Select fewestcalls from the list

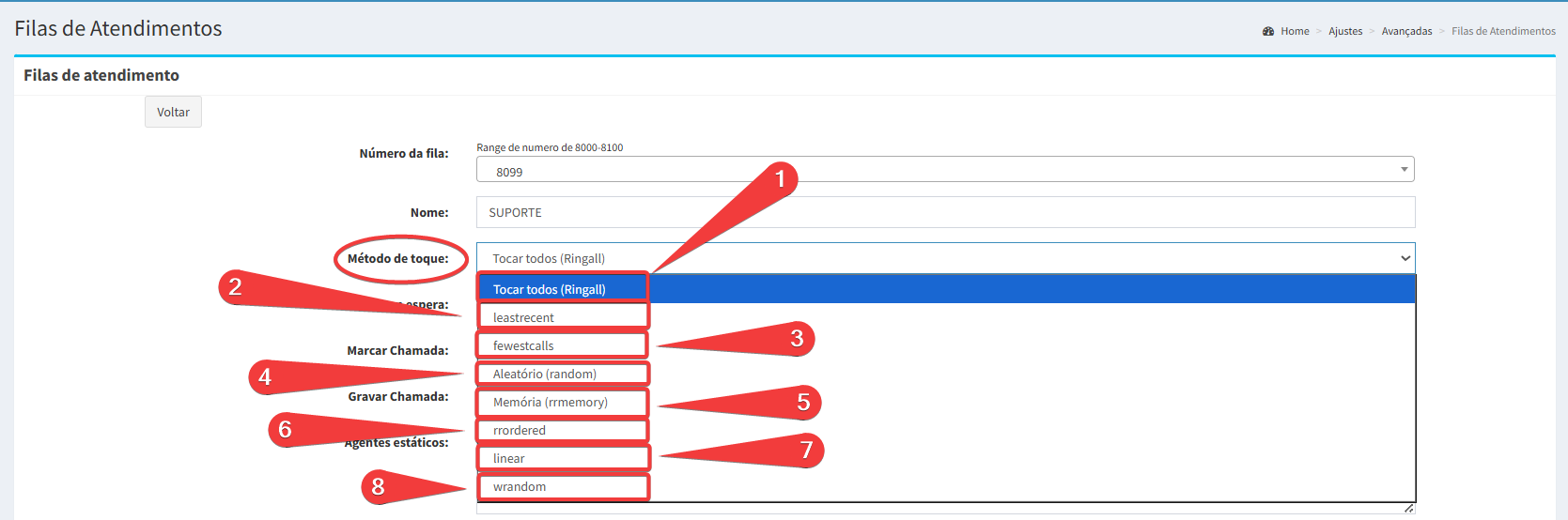tap(524, 345)
